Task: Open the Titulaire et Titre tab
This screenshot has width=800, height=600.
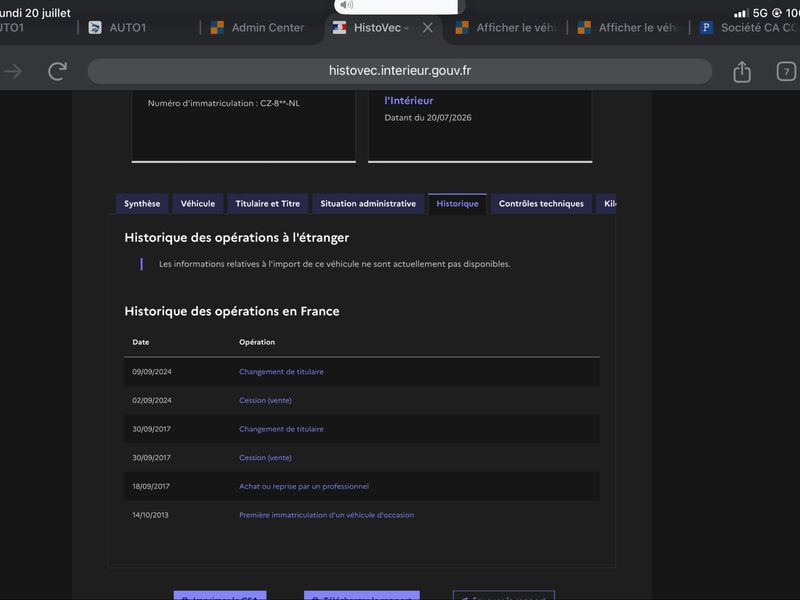Action: pos(267,204)
